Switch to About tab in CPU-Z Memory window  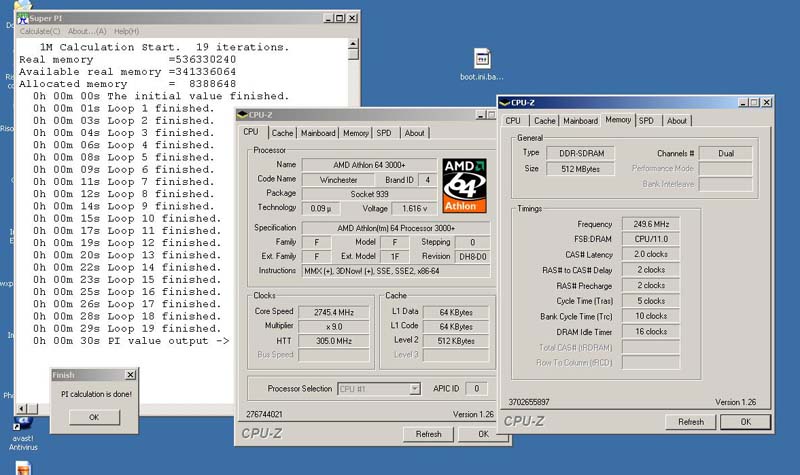[677, 121]
